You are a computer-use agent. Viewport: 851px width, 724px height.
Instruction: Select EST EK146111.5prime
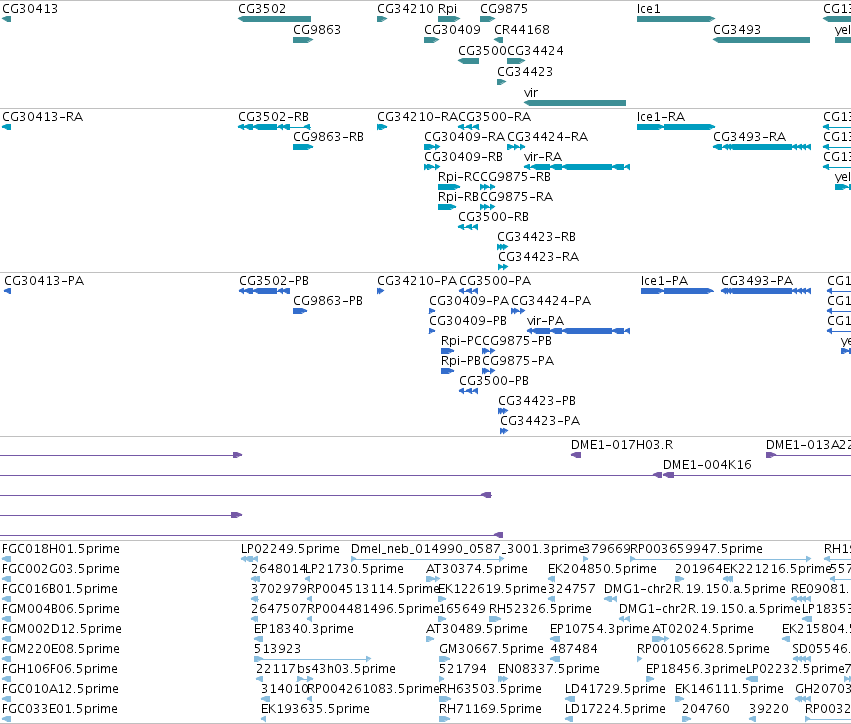pos(729,689)
